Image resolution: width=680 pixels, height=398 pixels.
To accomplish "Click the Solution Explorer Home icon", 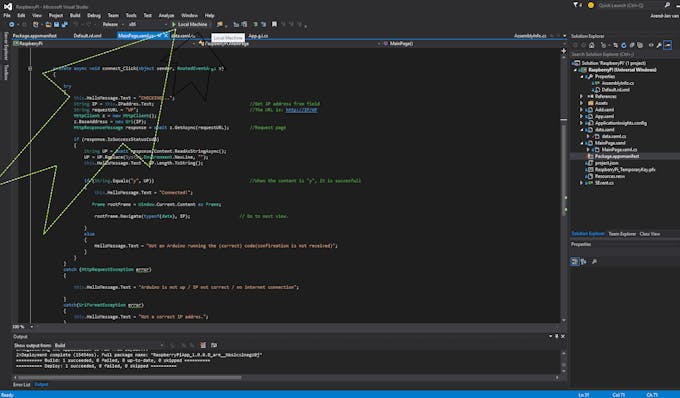I will pos(592,45).
